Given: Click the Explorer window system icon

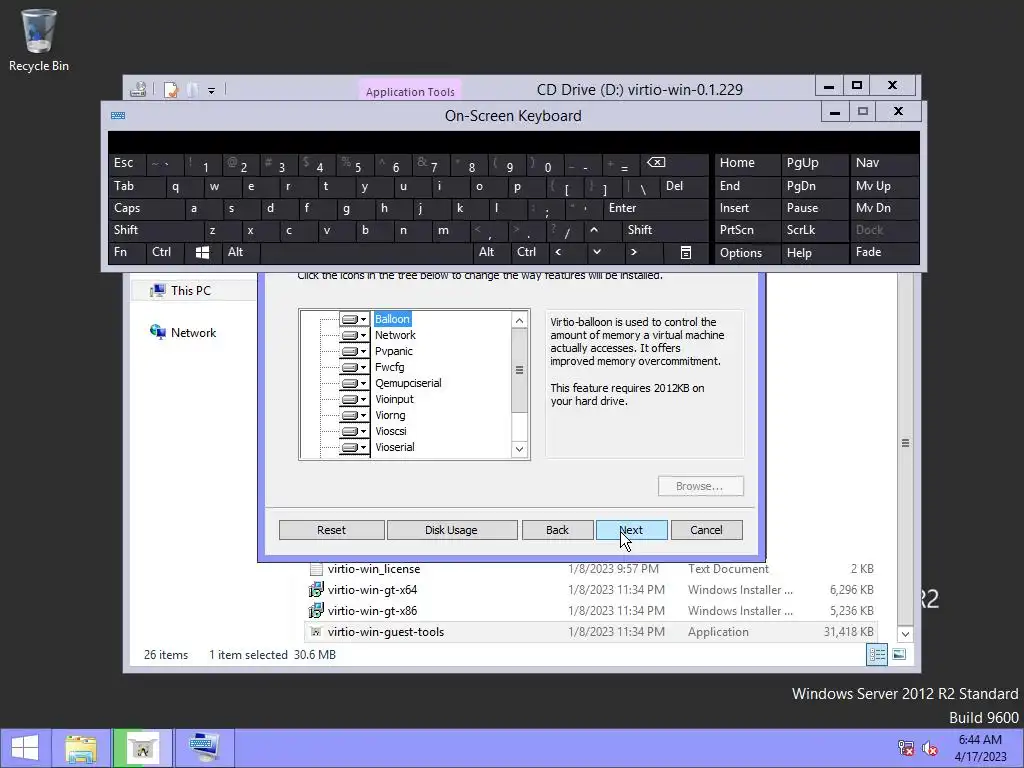Looking at the screenshot, I should click(x=138, y=89).
